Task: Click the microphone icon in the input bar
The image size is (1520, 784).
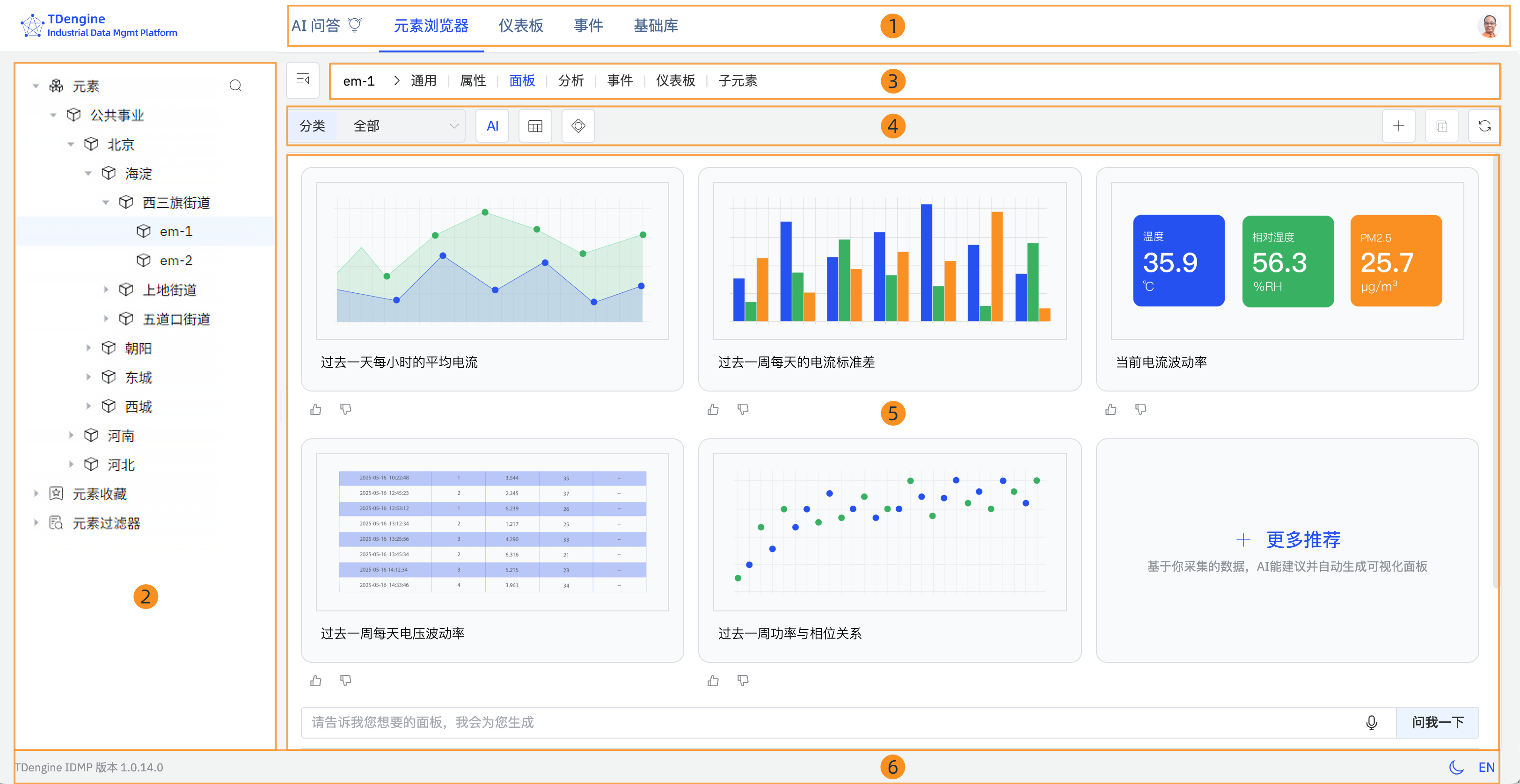Action: pyautogui.click(x=1371, y=722)
